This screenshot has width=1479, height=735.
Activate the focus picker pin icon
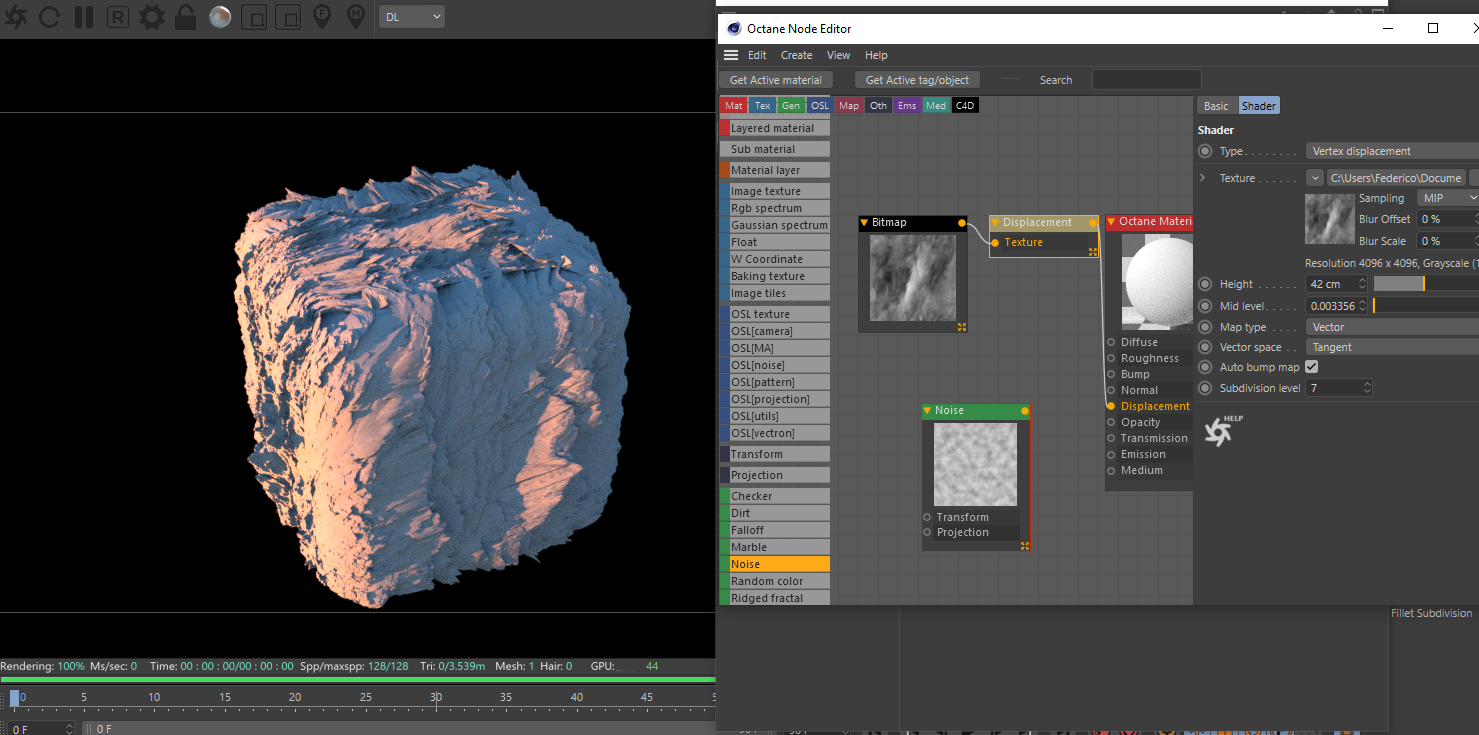coord(322,17)
